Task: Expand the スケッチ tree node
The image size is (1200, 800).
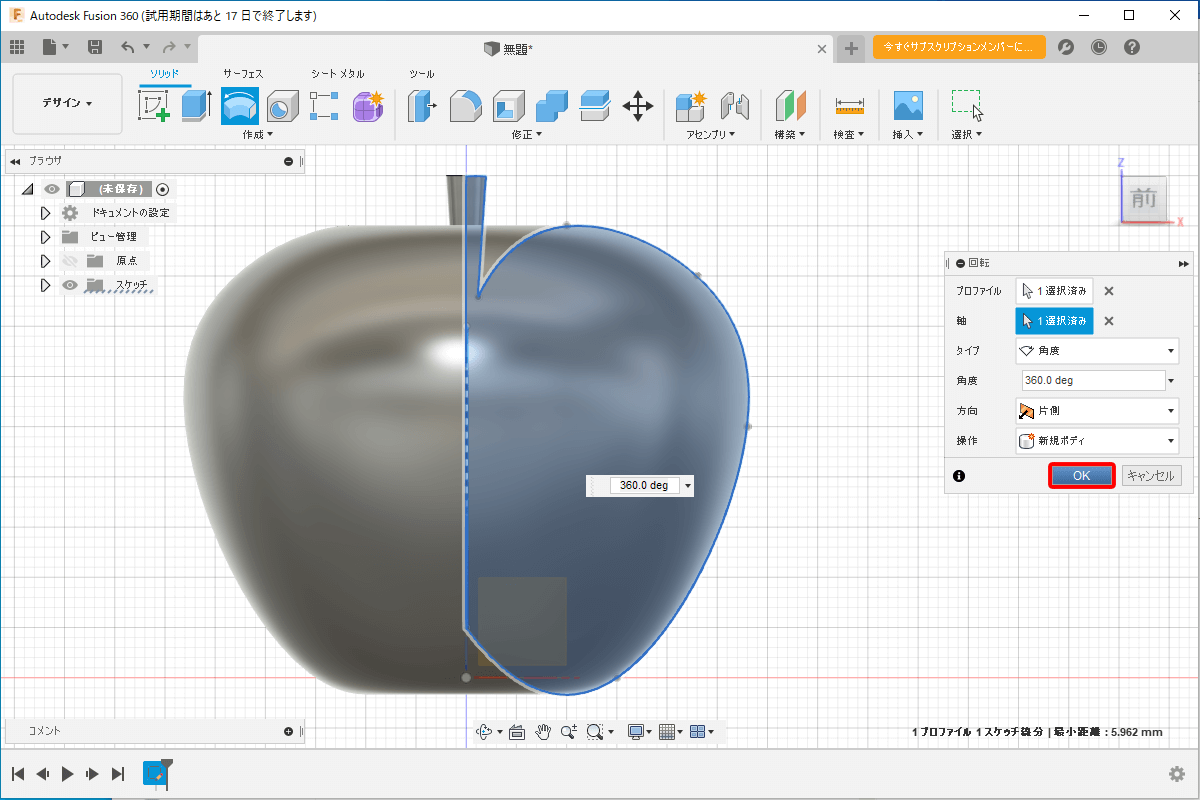Action: (x=45, y=285)
